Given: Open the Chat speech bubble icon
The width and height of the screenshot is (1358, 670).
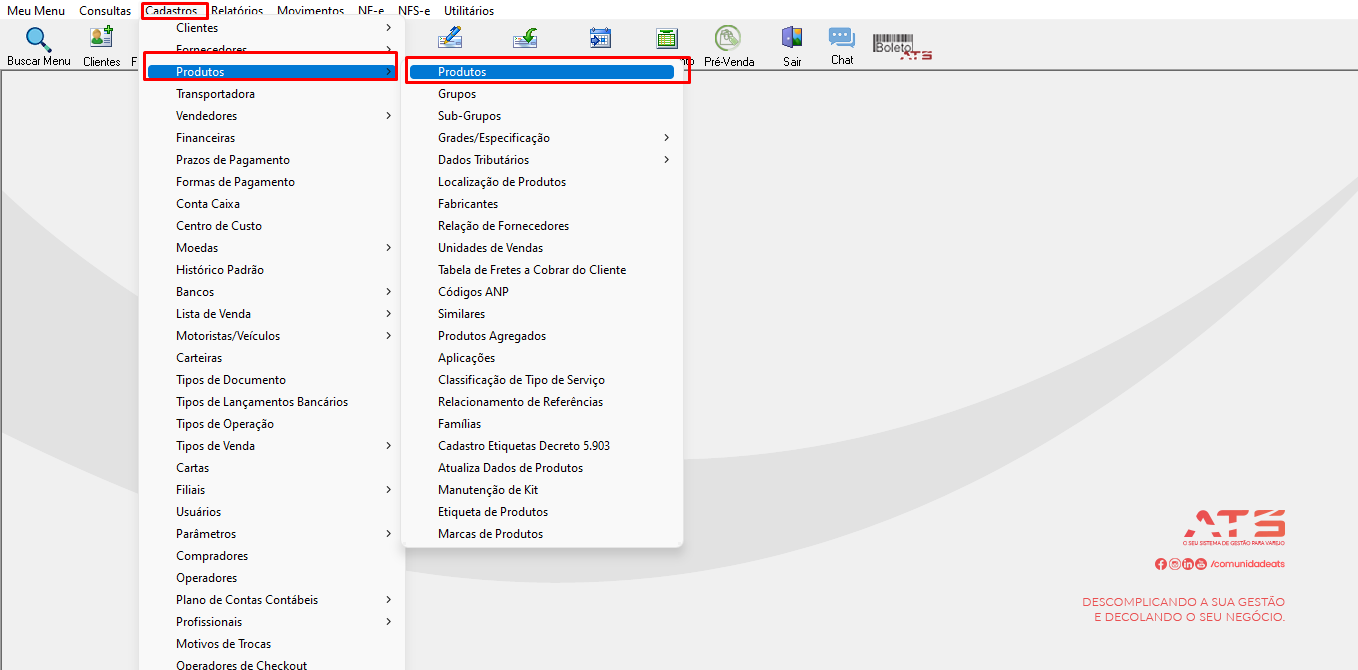Looking at the screenshot, I should tap(842, 38).
